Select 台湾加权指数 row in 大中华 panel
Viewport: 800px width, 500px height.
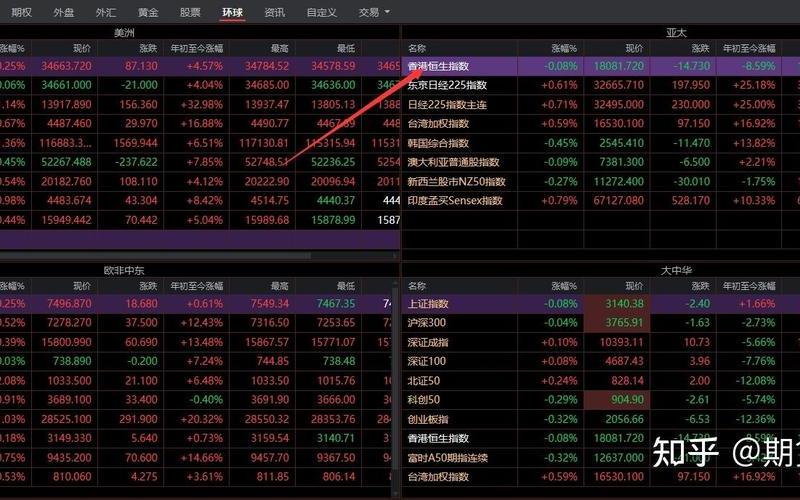(x=601, y=477)
